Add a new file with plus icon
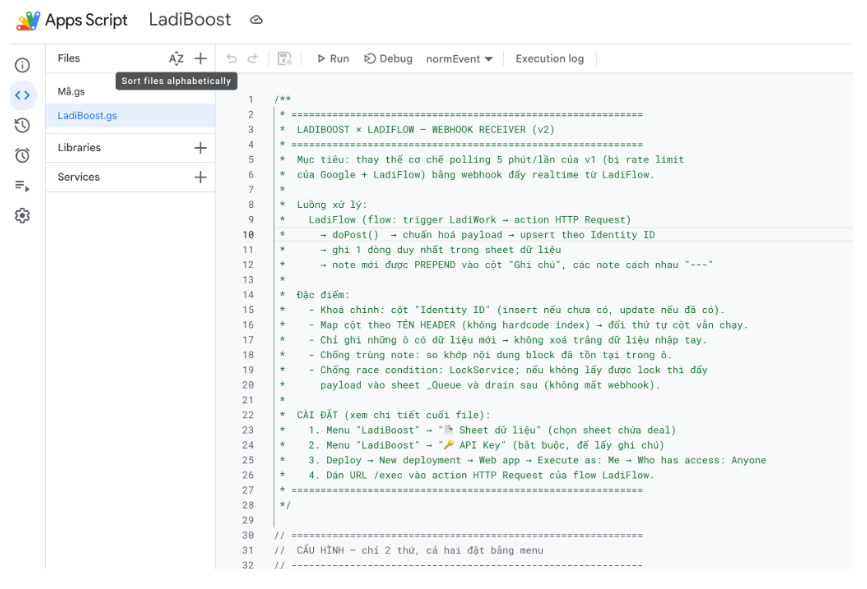867x589 pixels. click(201, 58)
